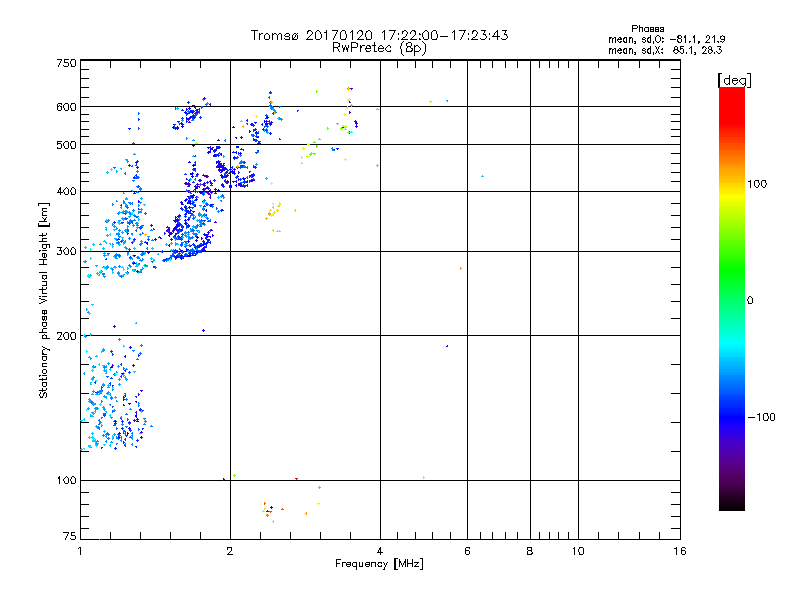The image size is (800, 600).
Task: Click the "10" tick label on the frequency axis
Action: pyautogui.click(x=578, y=551)
